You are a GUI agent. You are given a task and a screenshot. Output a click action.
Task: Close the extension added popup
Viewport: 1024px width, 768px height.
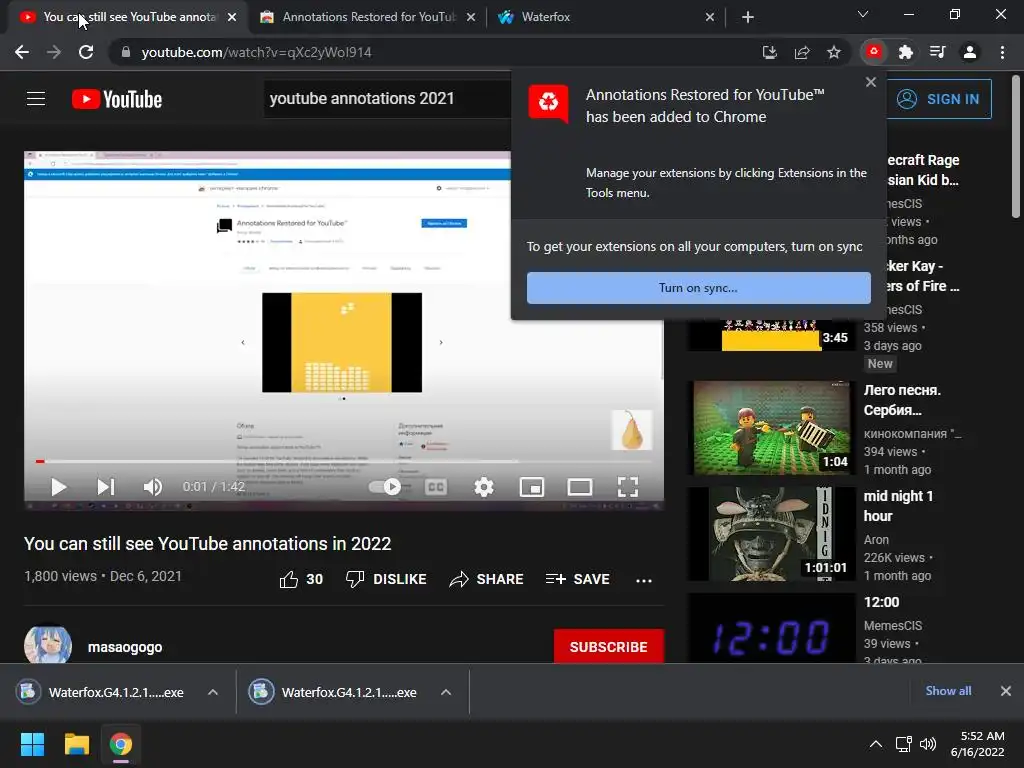tap(871, 82)
